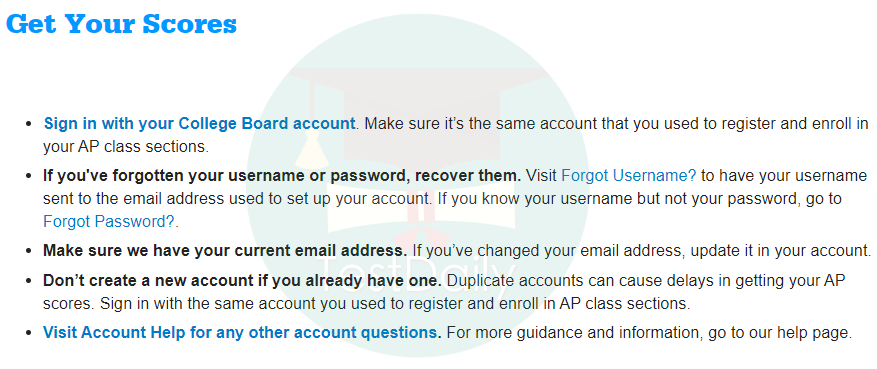Visit Account Help for account questions link
Screen dimensions: 877x369
click(242, 333)
